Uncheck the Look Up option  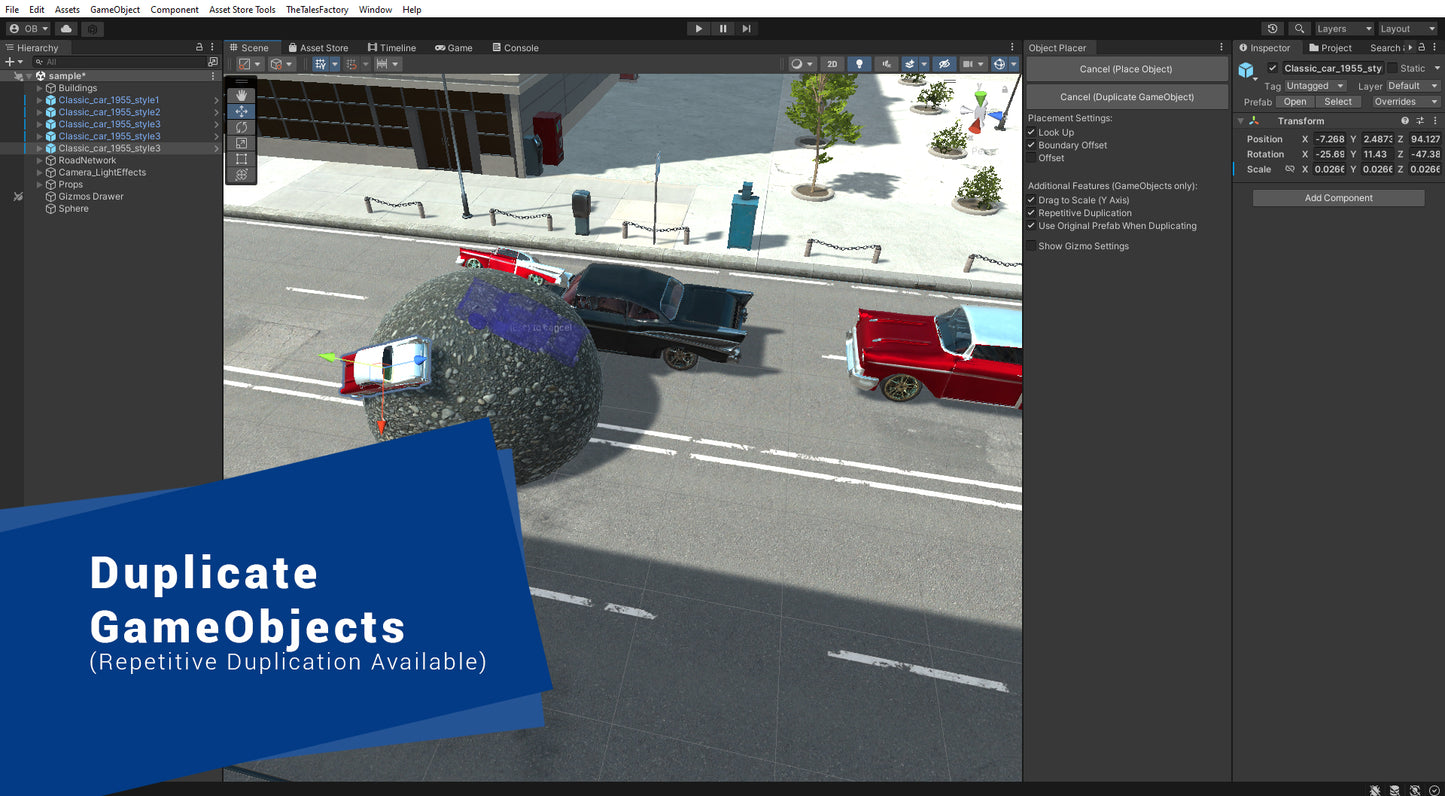point(1032,132)
